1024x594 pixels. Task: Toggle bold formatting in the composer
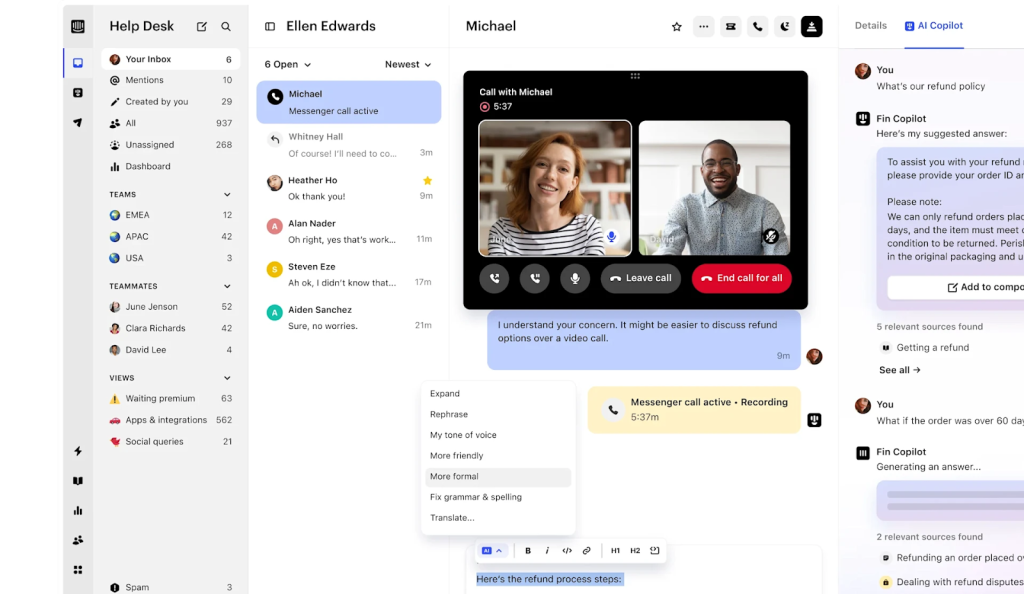528,550
